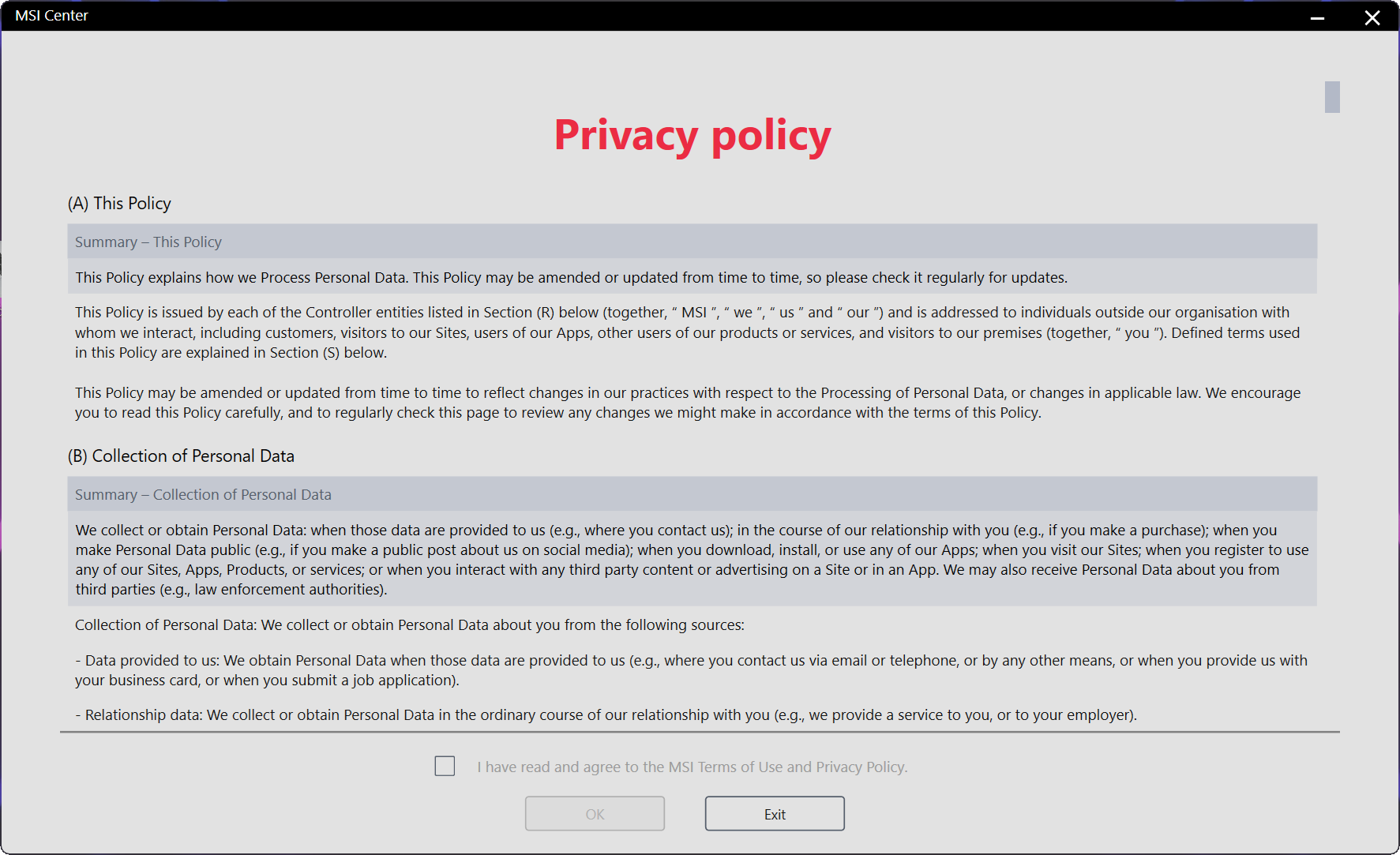The height and width of the screenshot is (855, 1400).
Task: Select the '(A) This Policy' section heading
Action: tap(119, 204)
